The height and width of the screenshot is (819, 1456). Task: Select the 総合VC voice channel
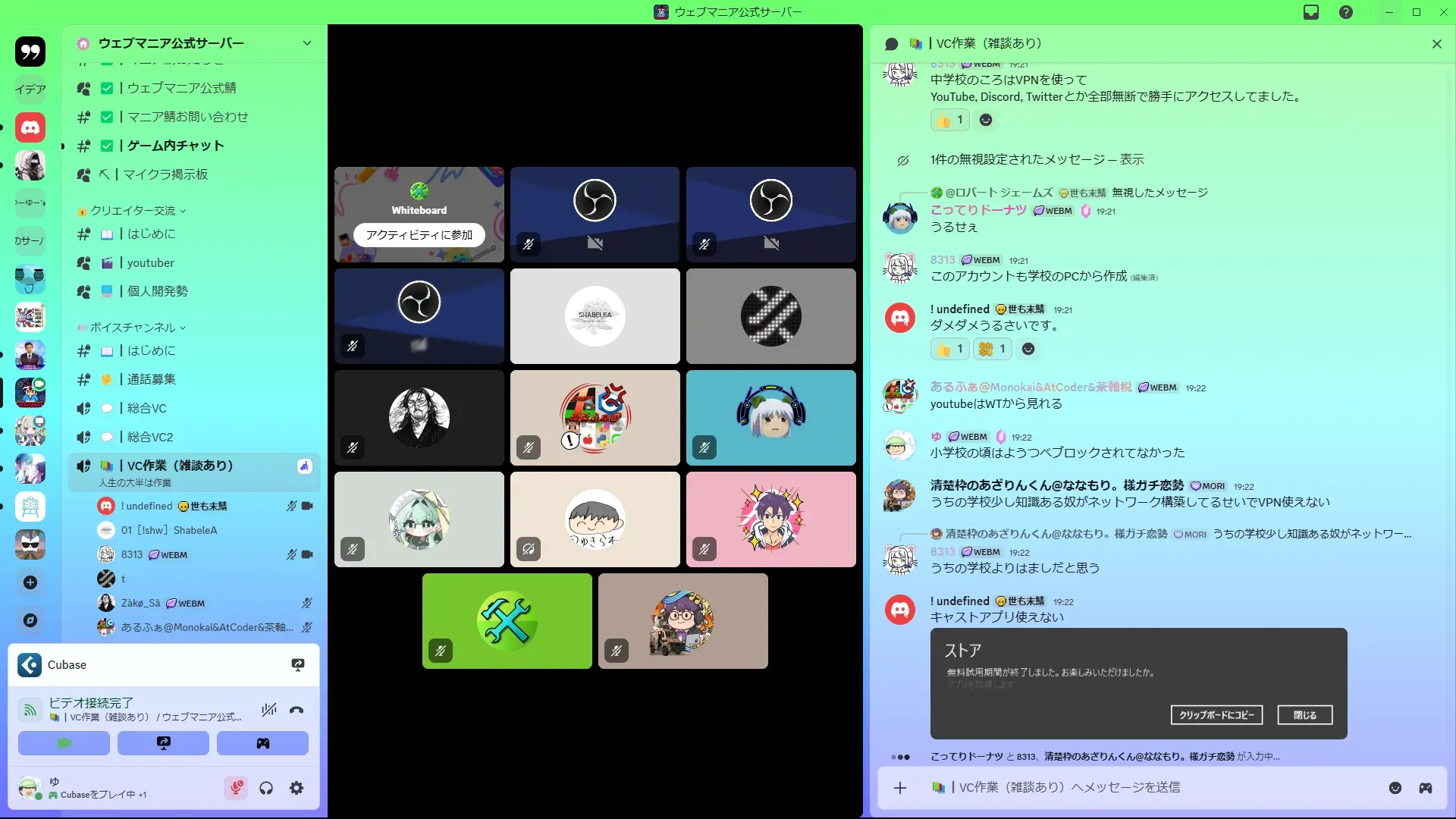(146, 408)
